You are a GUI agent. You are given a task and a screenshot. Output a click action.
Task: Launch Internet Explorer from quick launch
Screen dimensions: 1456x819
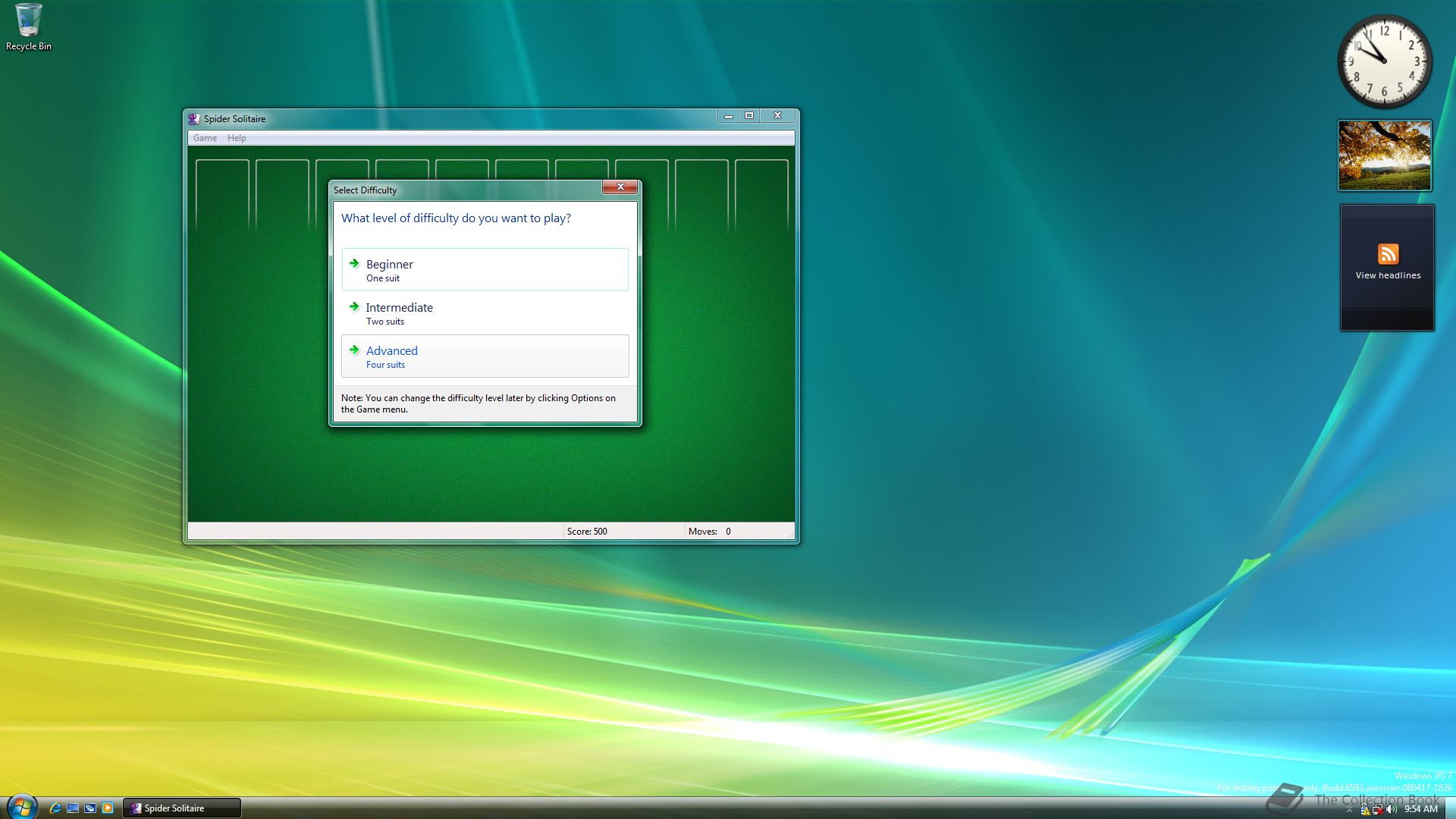55,808
